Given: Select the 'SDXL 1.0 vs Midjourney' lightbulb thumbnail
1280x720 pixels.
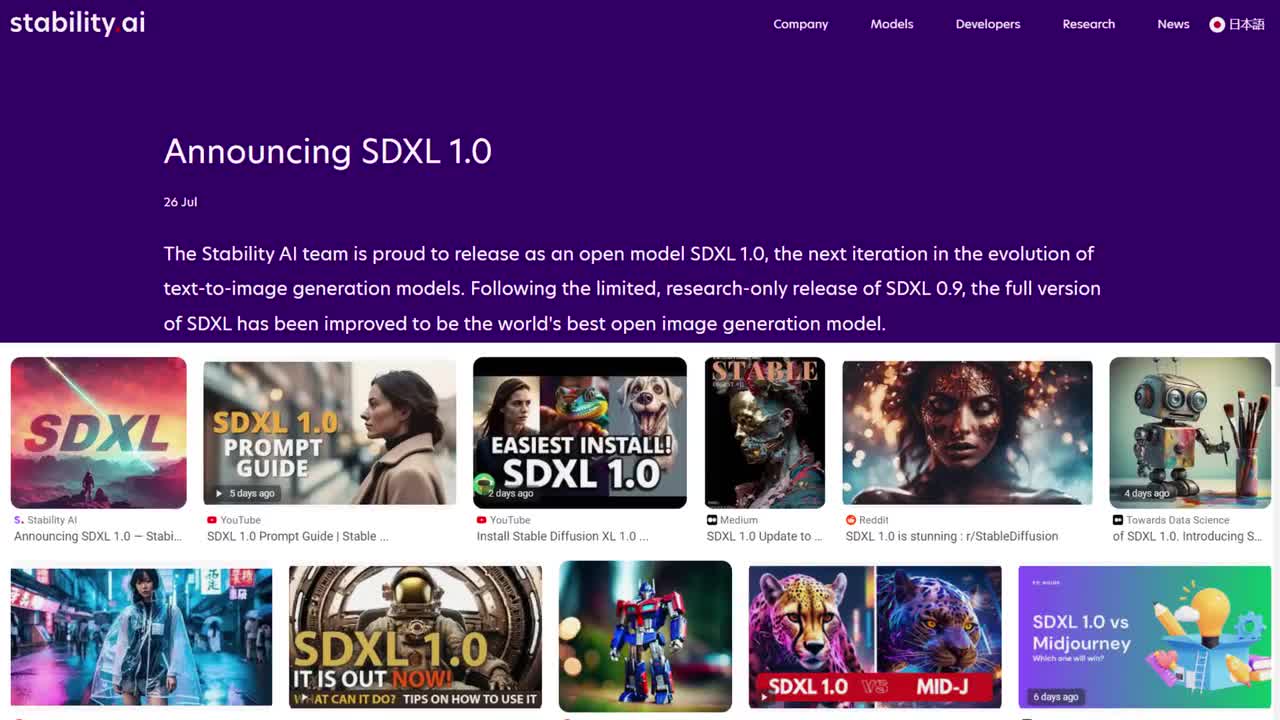Looking at the screenshot, I should click(x=1144, y=637).
